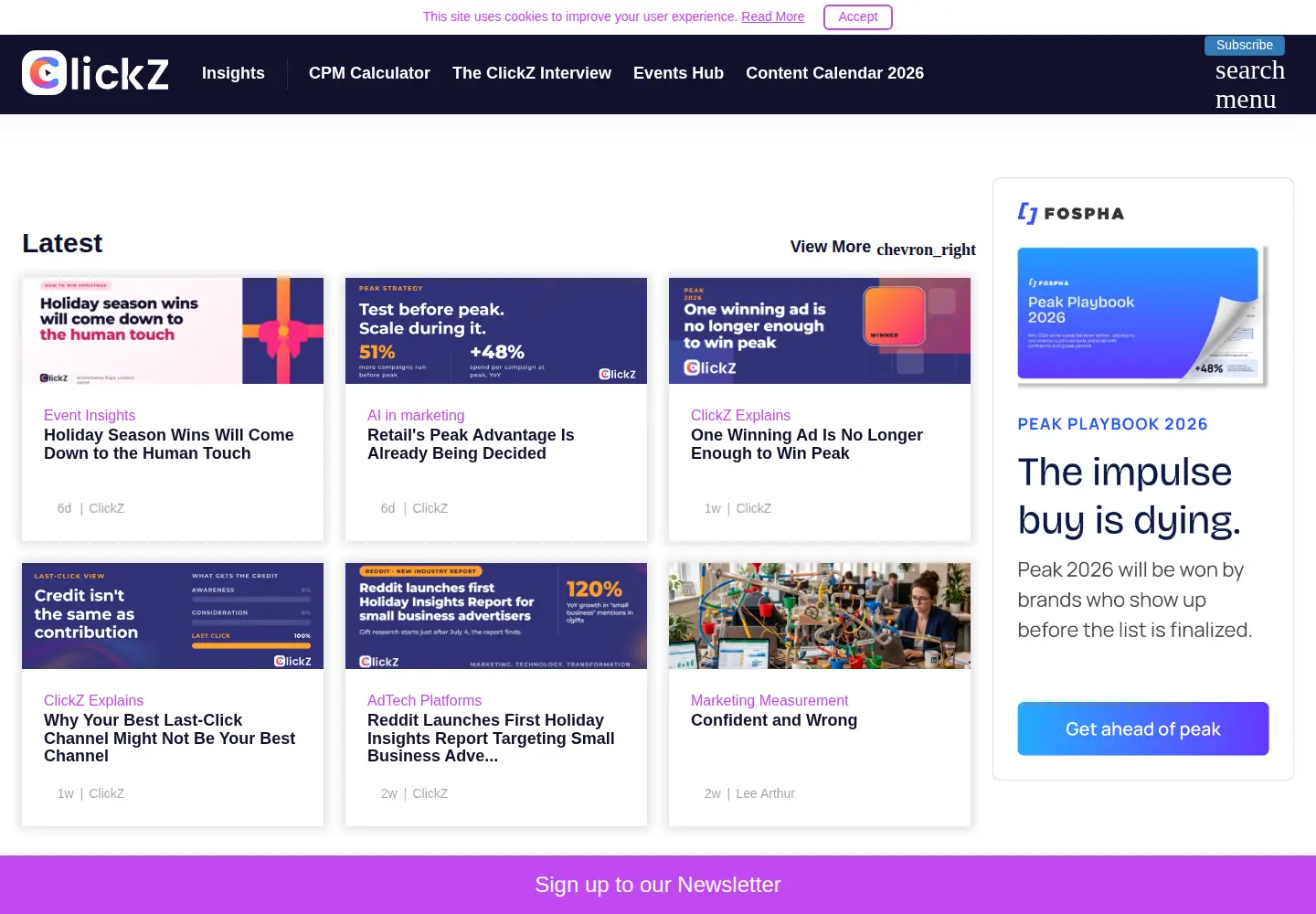Open Reddit launches first Holiday report thumbnail

tap(496, 616)
